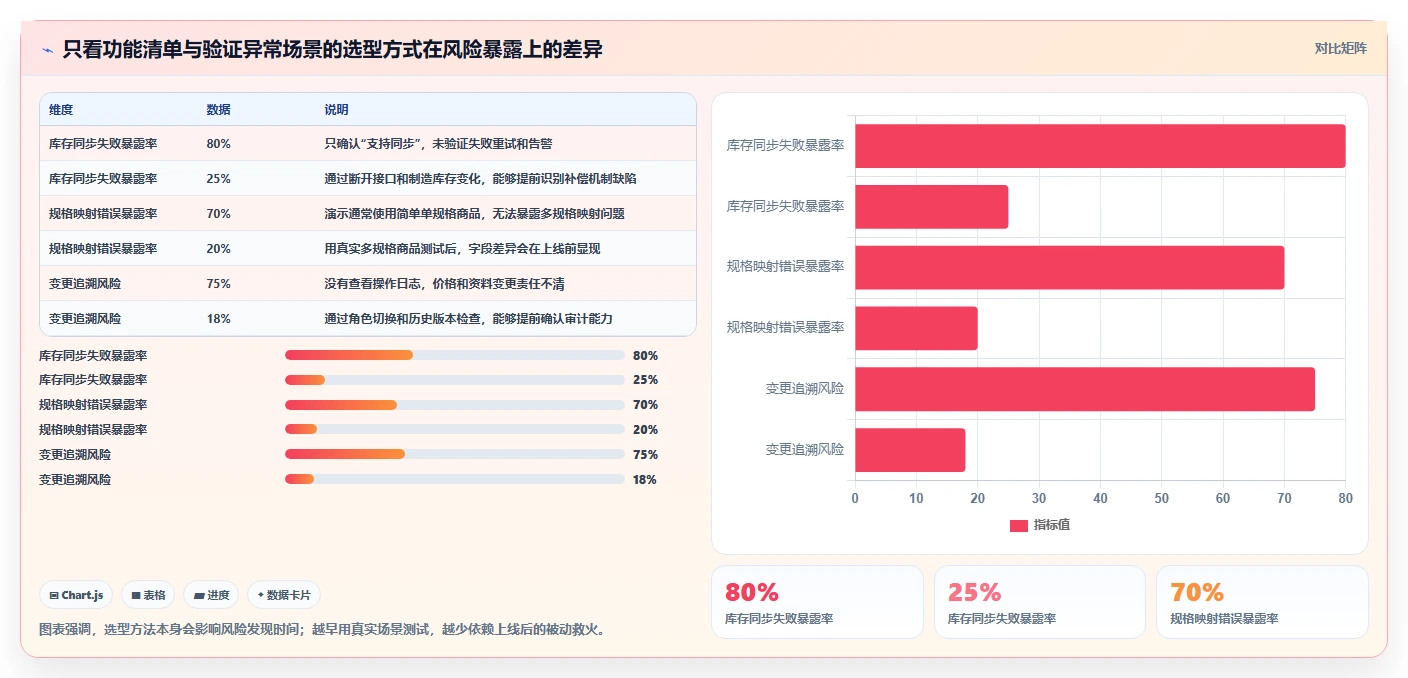Click 20% in the table's 数据 column

[x=218, y=249]
